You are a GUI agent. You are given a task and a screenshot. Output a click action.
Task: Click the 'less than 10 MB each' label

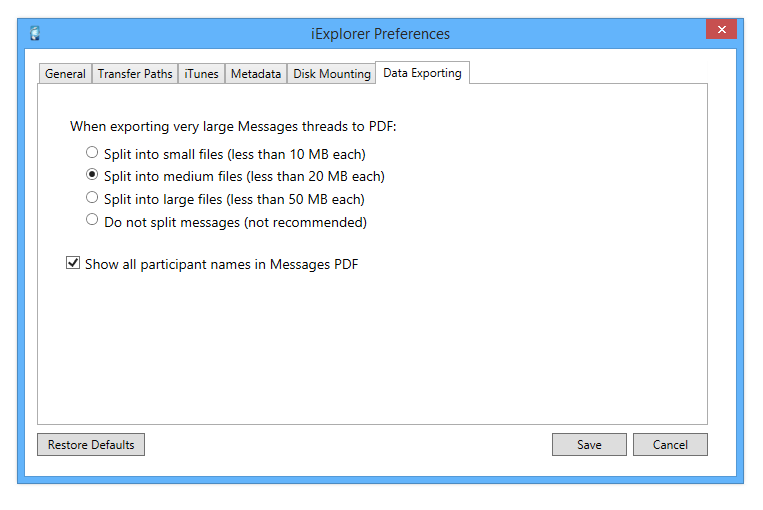pos(305,154)
